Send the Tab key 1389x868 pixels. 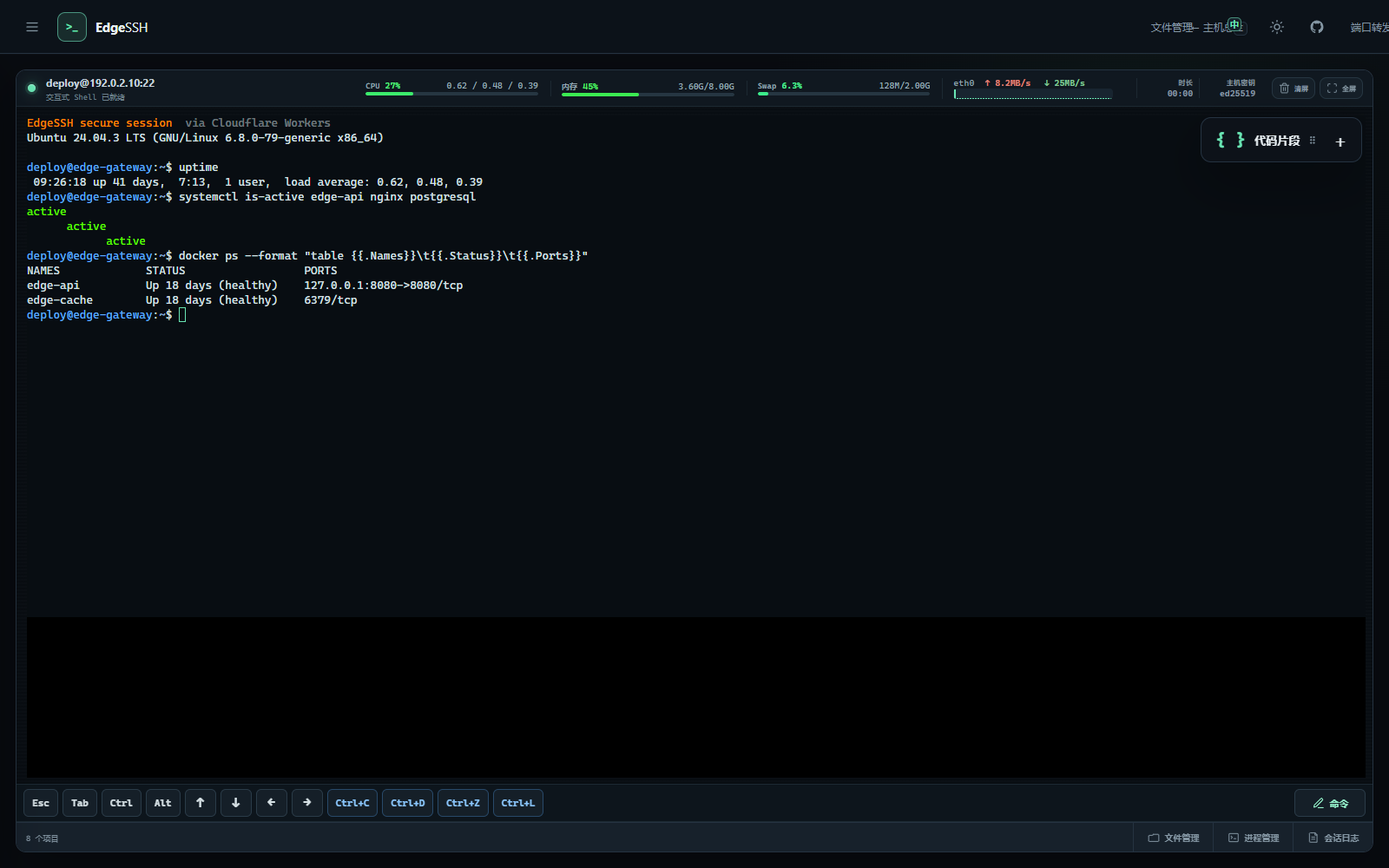(80, 803)
